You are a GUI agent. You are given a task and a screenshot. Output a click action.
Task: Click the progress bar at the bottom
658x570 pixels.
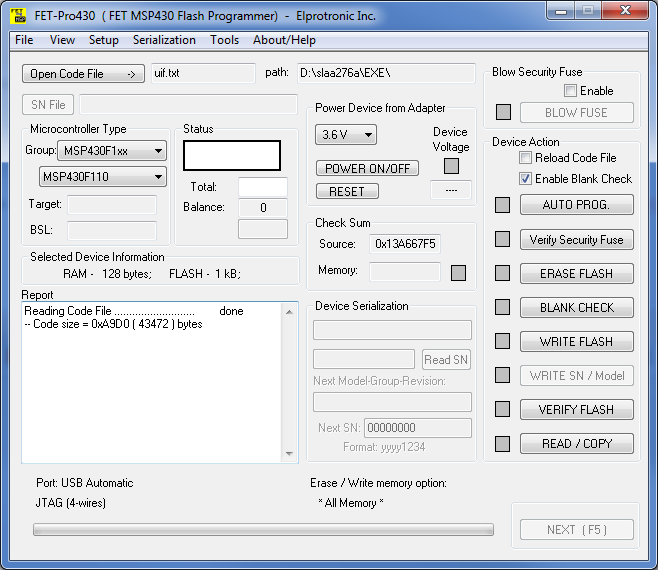259,530
